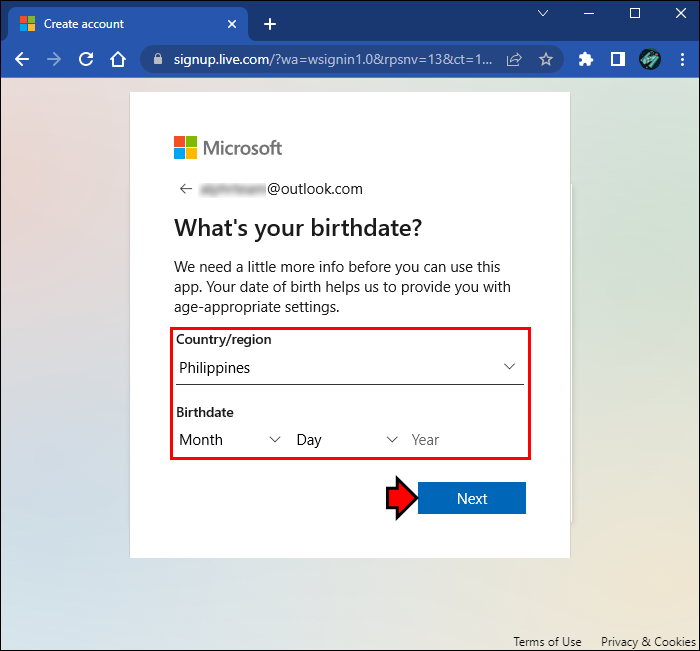
Task: Maximize the browser window
Action: (x=634, y=13)
